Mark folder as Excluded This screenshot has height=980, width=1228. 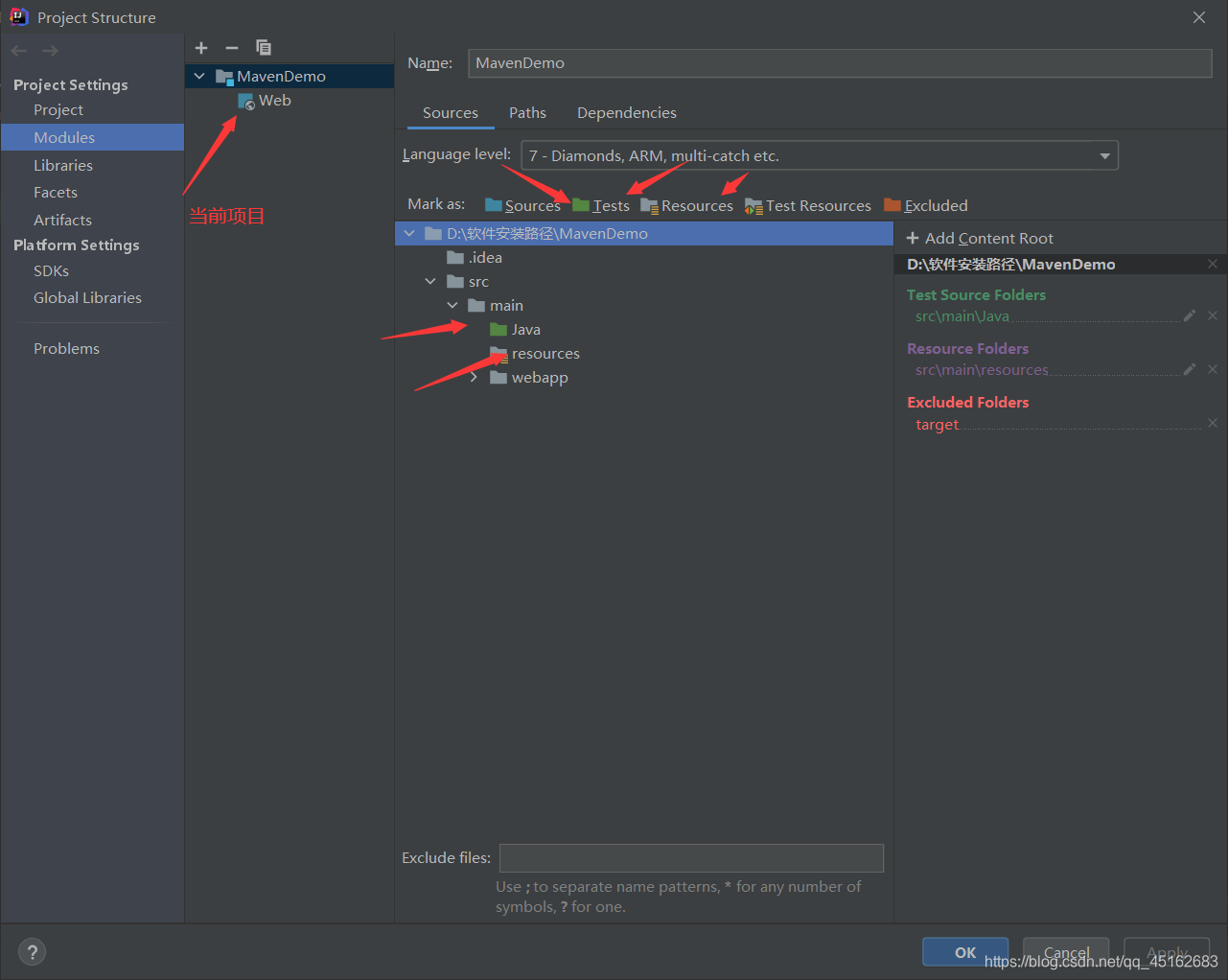coord(926,205)
